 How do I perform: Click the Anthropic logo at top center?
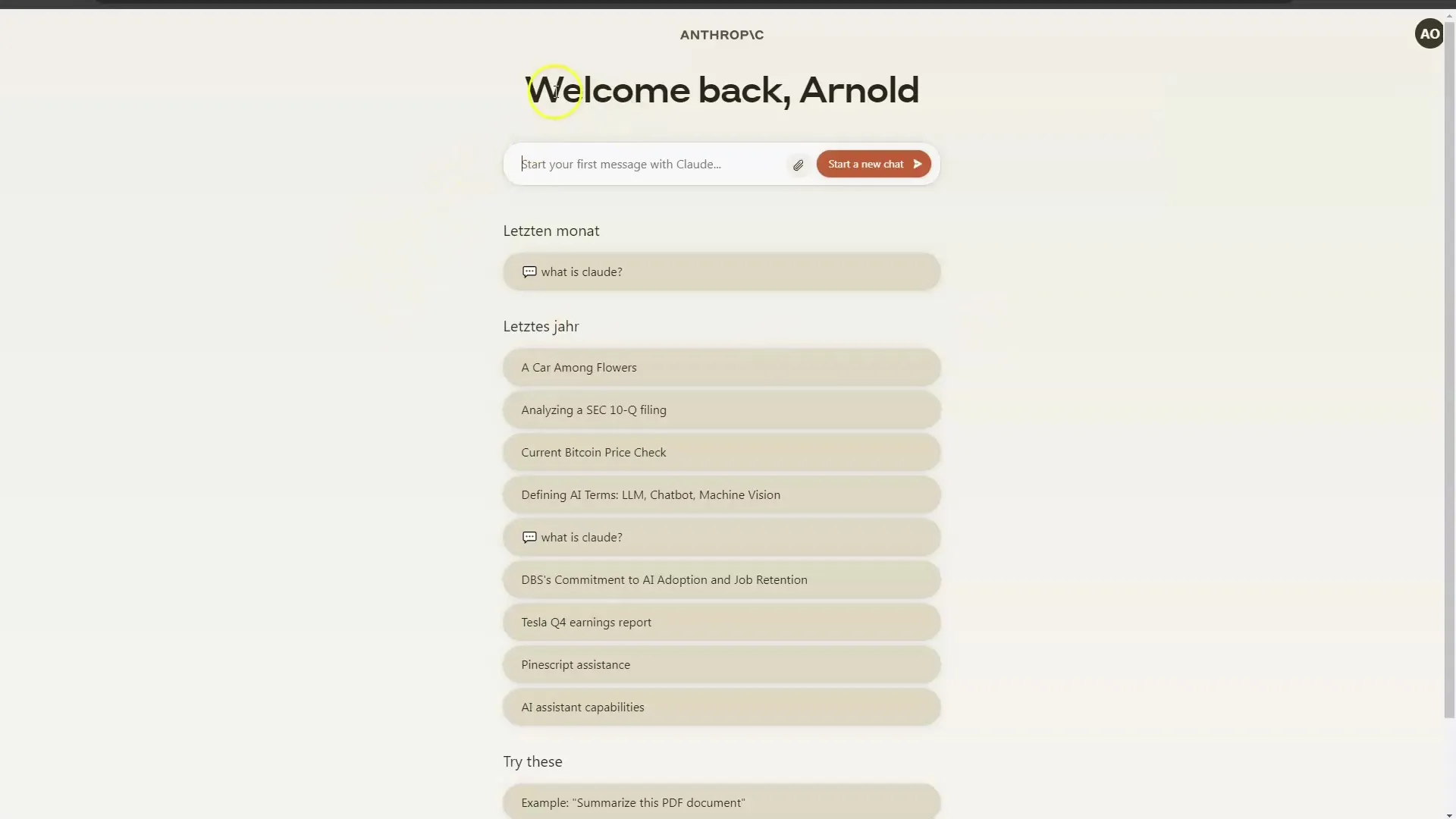721,34
